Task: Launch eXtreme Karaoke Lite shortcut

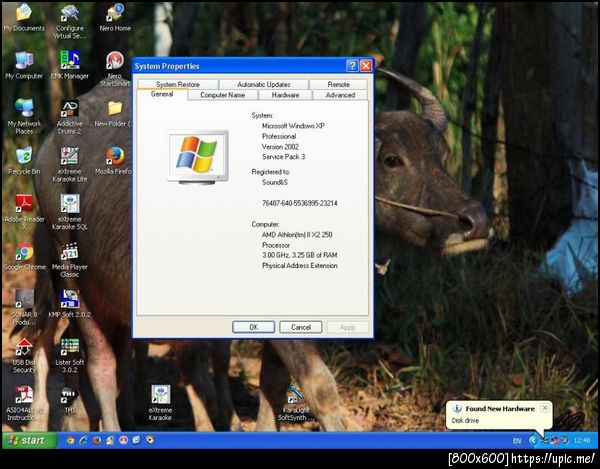Action: pyautogui.click(x=70, y=164)
